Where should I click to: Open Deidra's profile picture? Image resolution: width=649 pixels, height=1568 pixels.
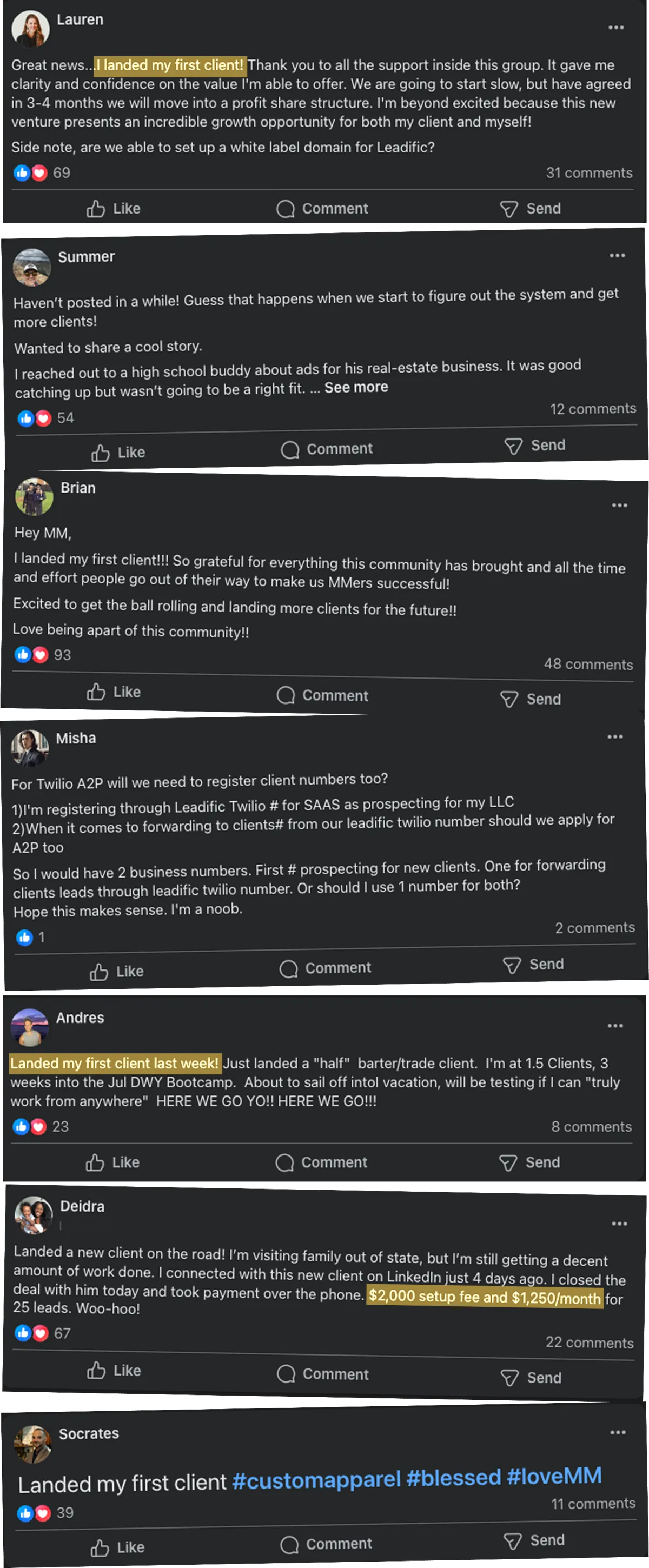(x=34, y=1215)
